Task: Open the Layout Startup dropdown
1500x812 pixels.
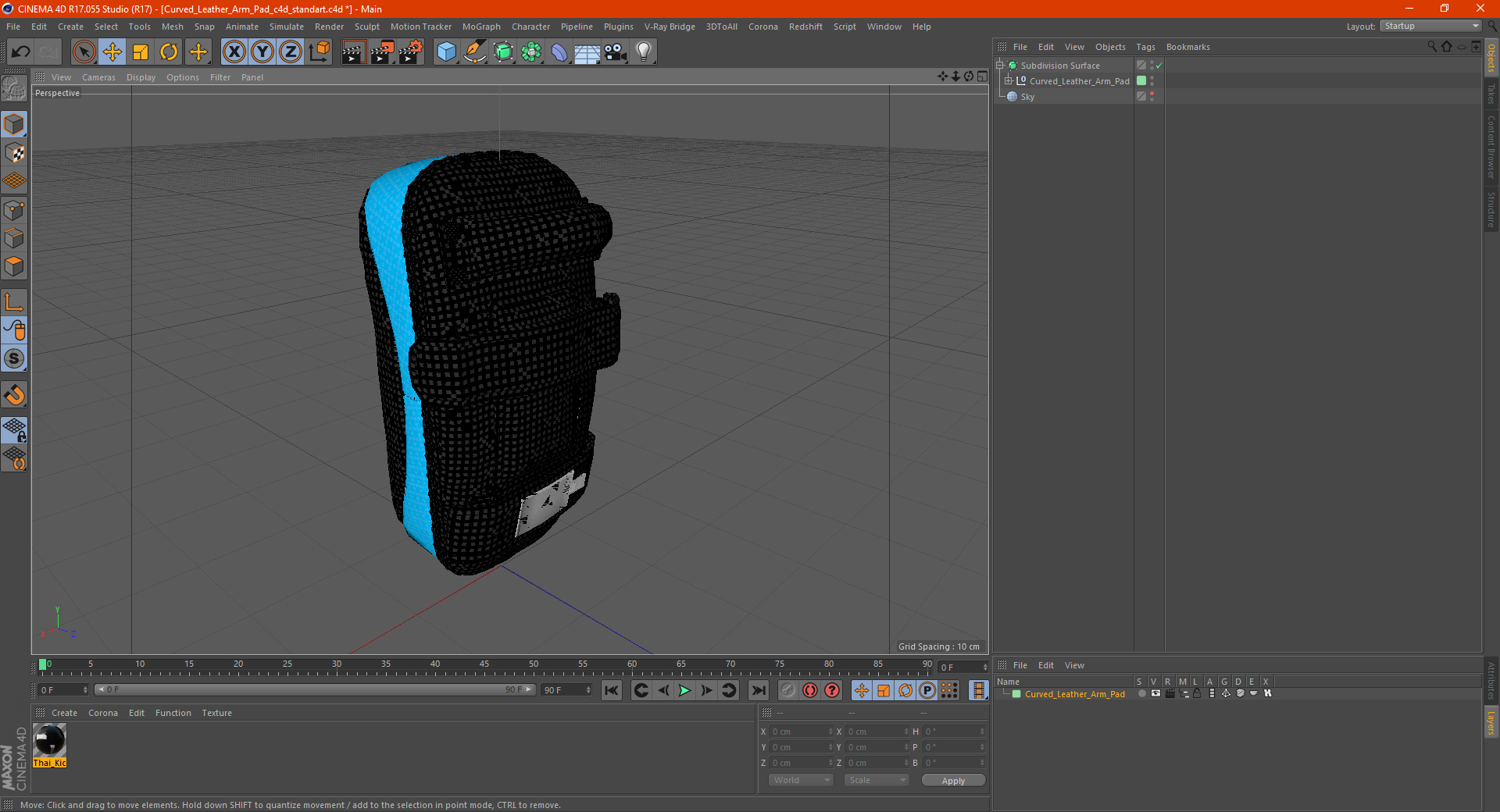Action: click(1432, 26)
